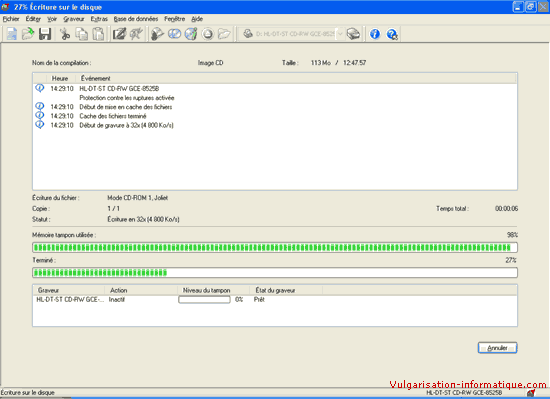Screen dimensions: 550x399
Task: Open the Fenêtre menu
Action: [x=174, y=19]
